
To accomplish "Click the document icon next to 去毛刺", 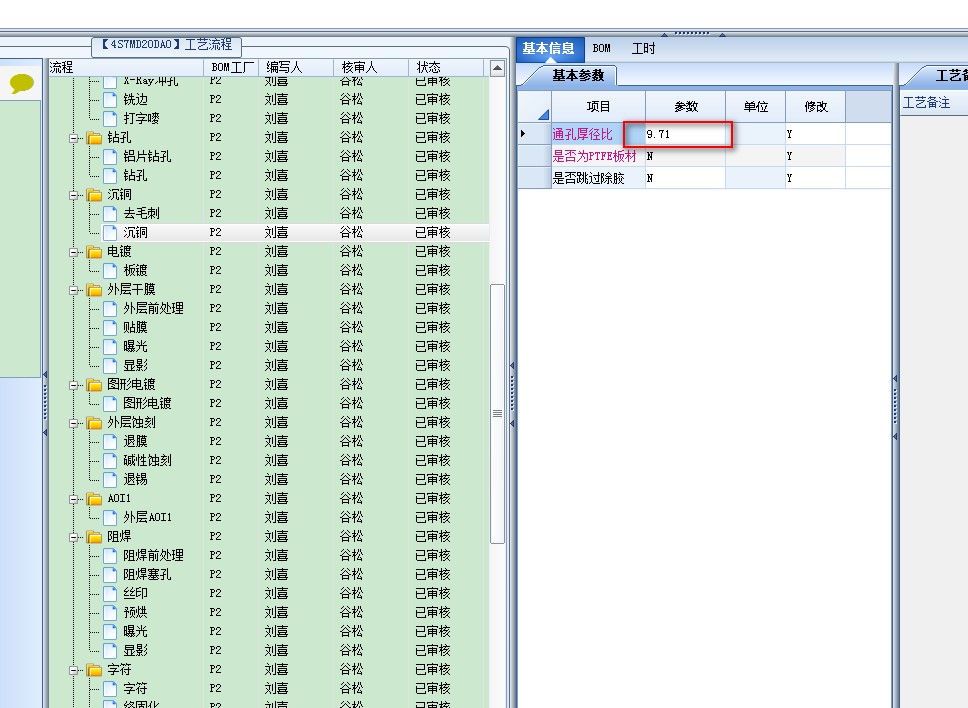I will click(110, 214).
